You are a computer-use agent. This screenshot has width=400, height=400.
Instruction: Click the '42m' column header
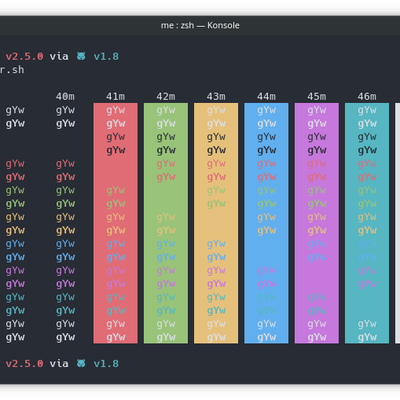(166, 97)
